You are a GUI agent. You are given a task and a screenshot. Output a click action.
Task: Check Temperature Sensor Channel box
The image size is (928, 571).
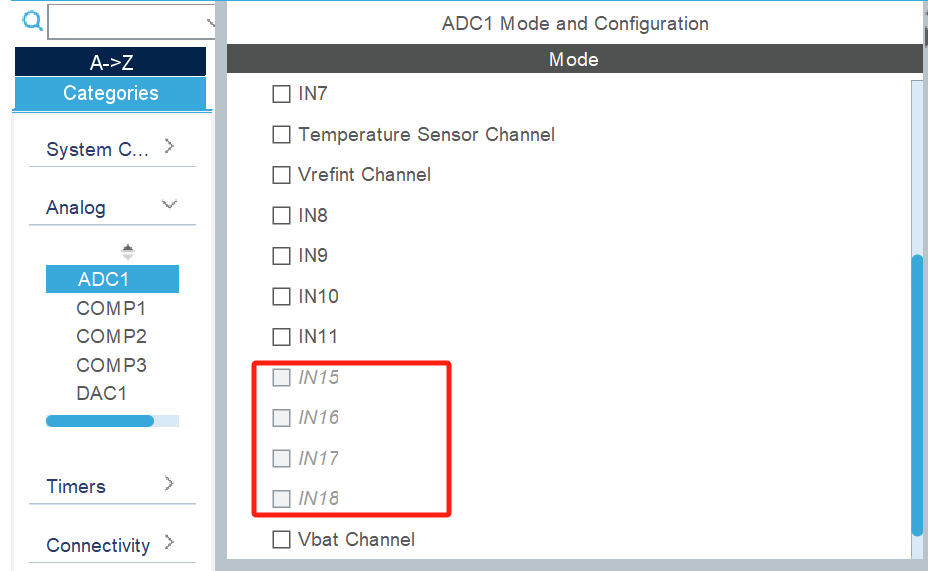[x=282, y=134]
